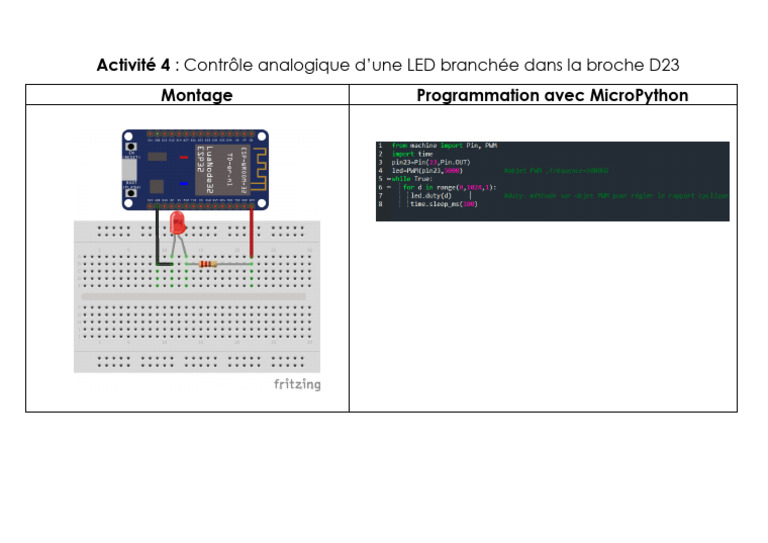Click code line 'time.sleep_ms(100)'

point(444,204)
